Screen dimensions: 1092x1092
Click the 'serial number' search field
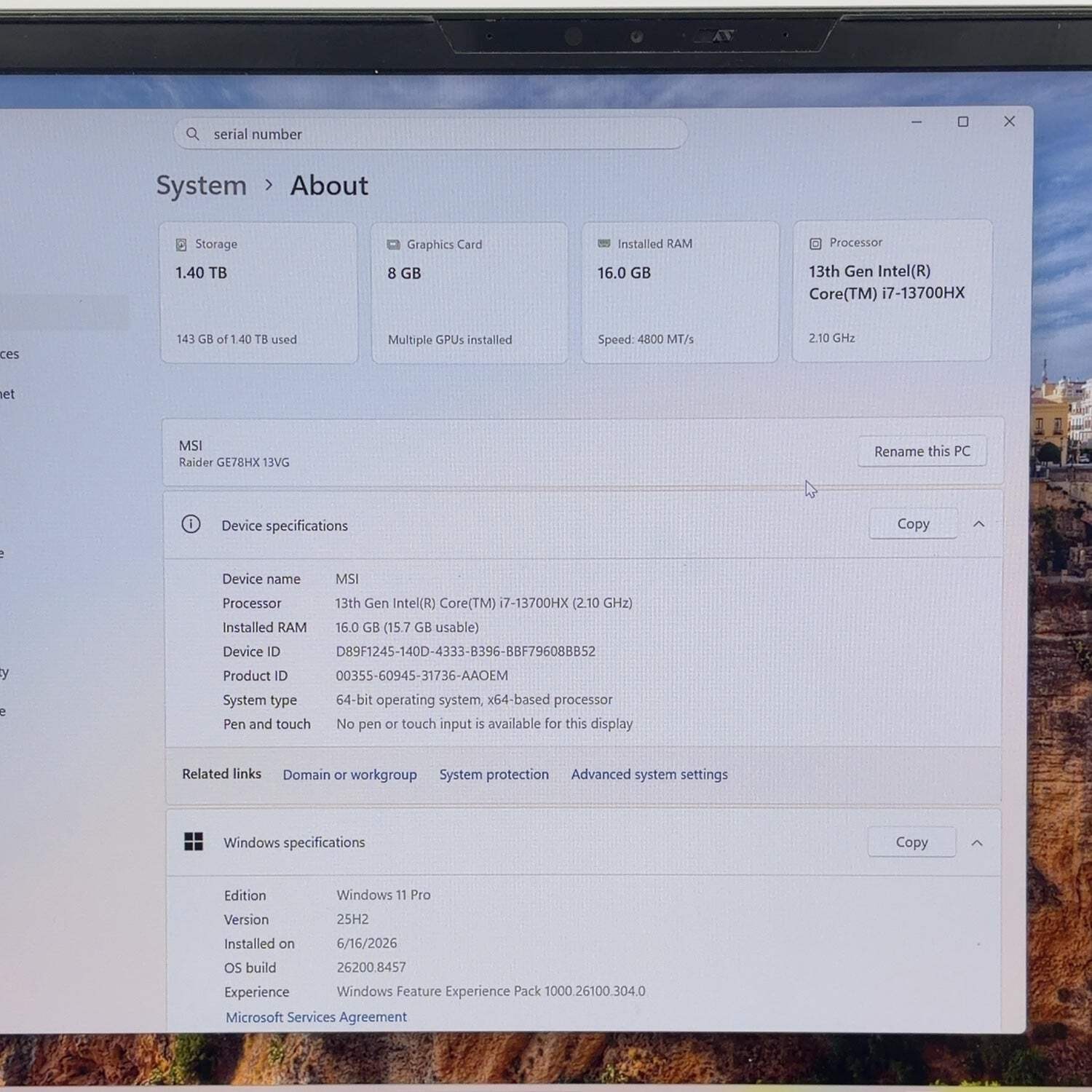point(430,134)
